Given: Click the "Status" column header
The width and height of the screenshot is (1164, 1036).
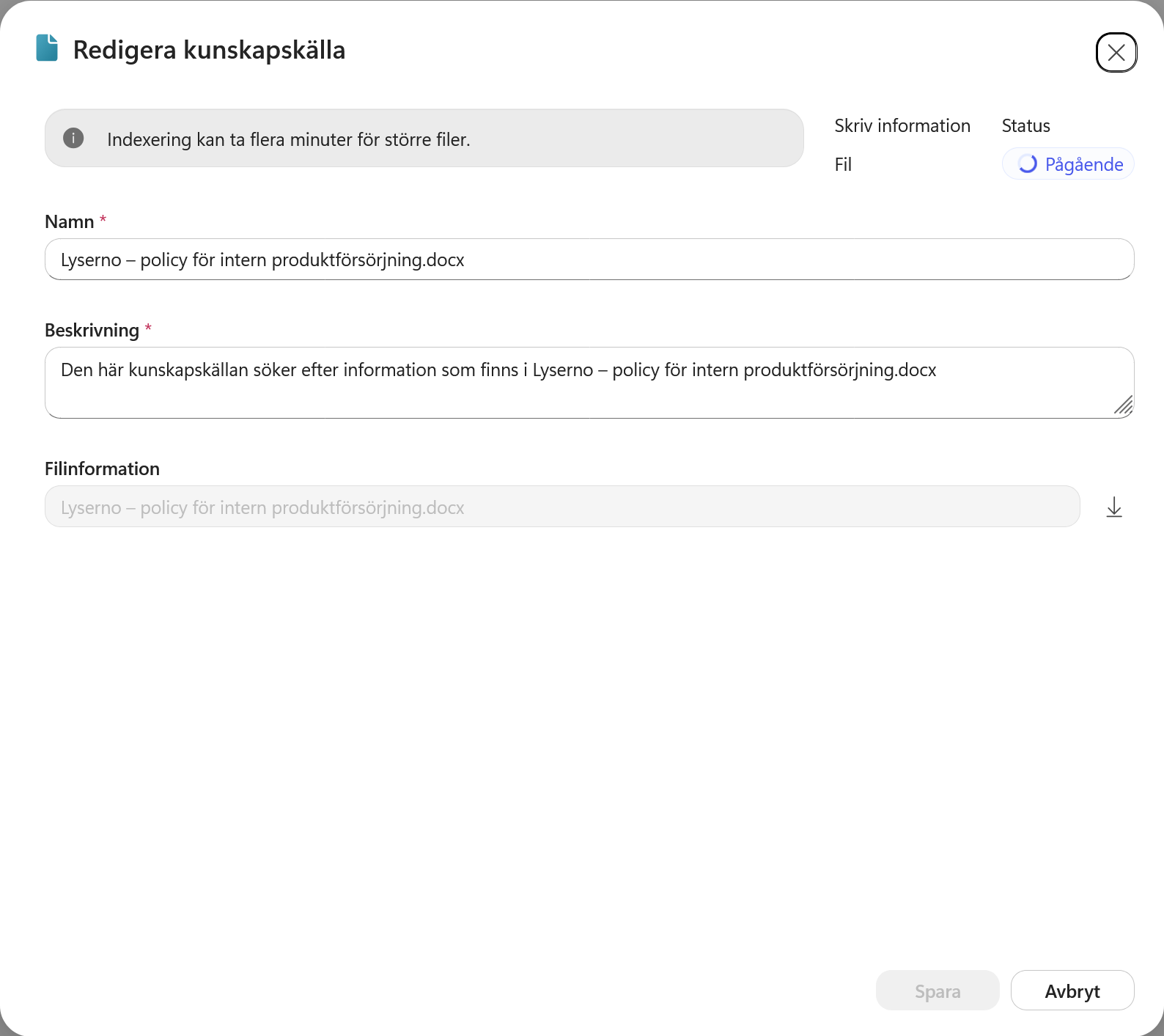Looking at the screenshot, I should coord(1025,126).
